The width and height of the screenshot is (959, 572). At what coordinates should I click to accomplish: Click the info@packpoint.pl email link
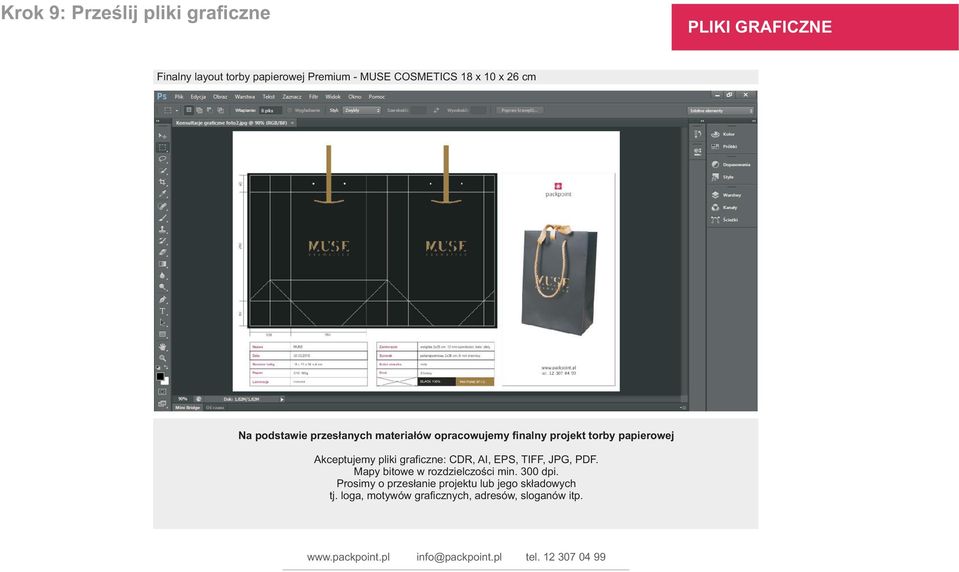459,557
